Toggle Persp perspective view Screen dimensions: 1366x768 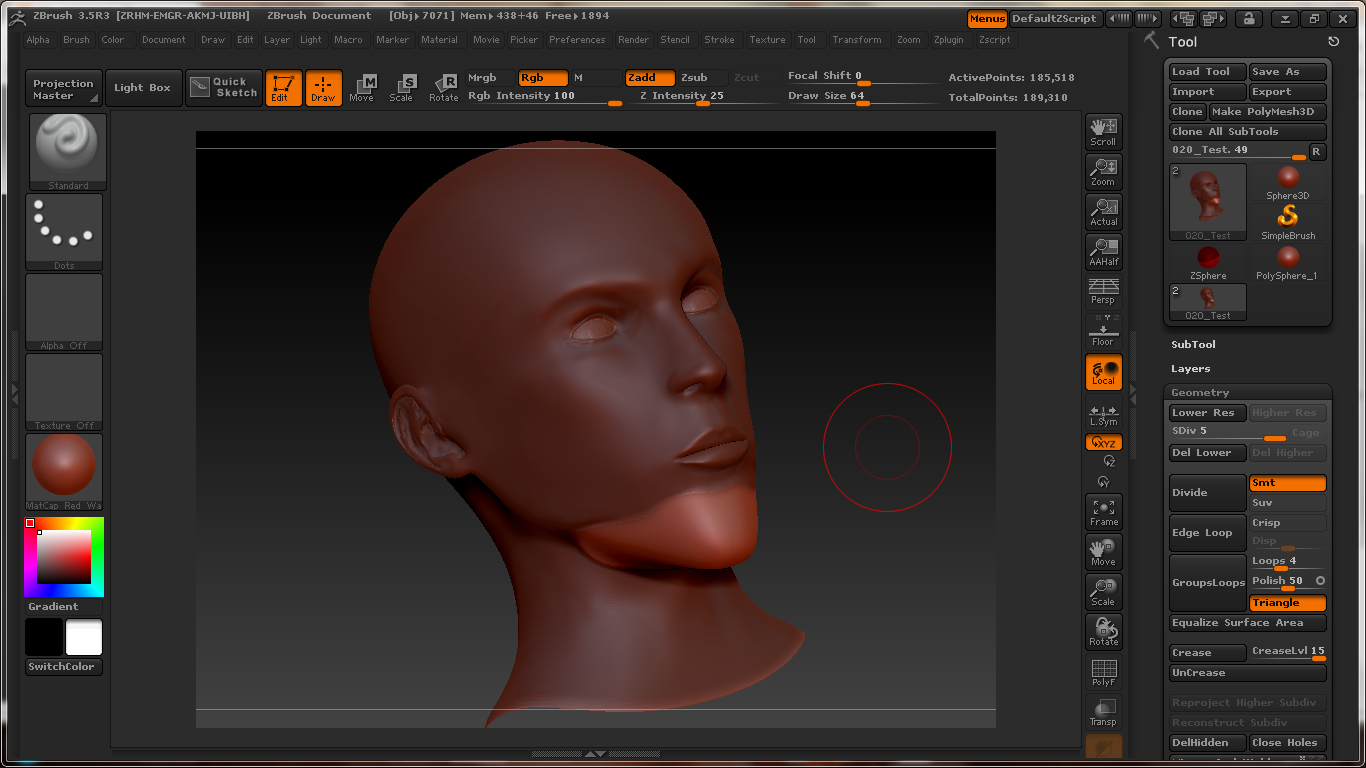coord(1103,291)
